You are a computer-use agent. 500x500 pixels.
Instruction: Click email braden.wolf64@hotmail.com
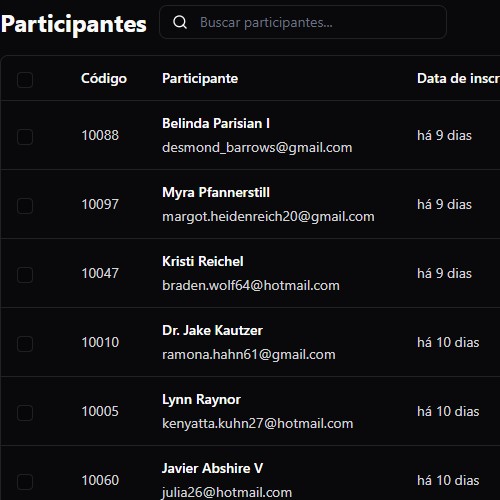click(251, 286)
